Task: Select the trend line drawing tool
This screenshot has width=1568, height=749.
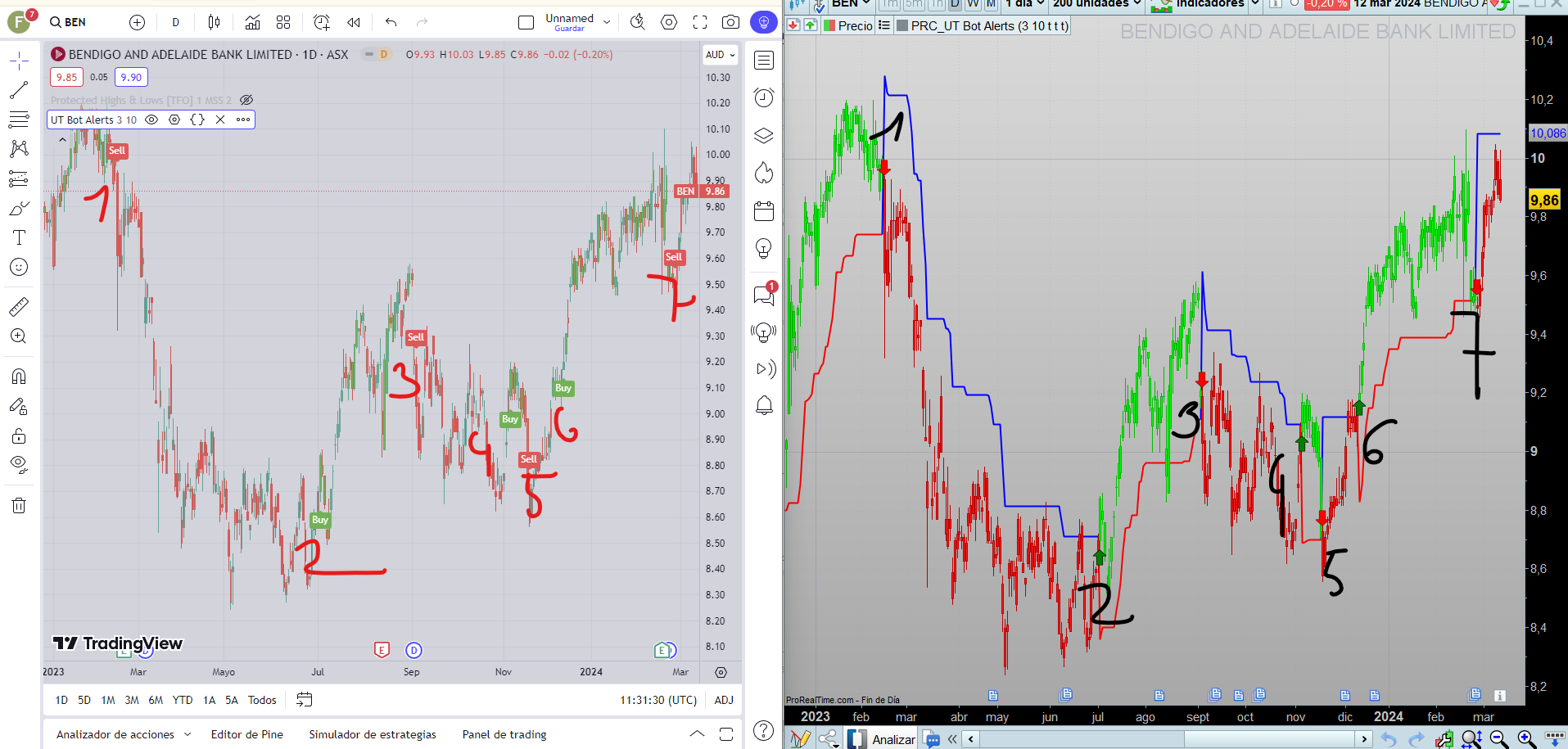Action: click(x=19, y=90)
